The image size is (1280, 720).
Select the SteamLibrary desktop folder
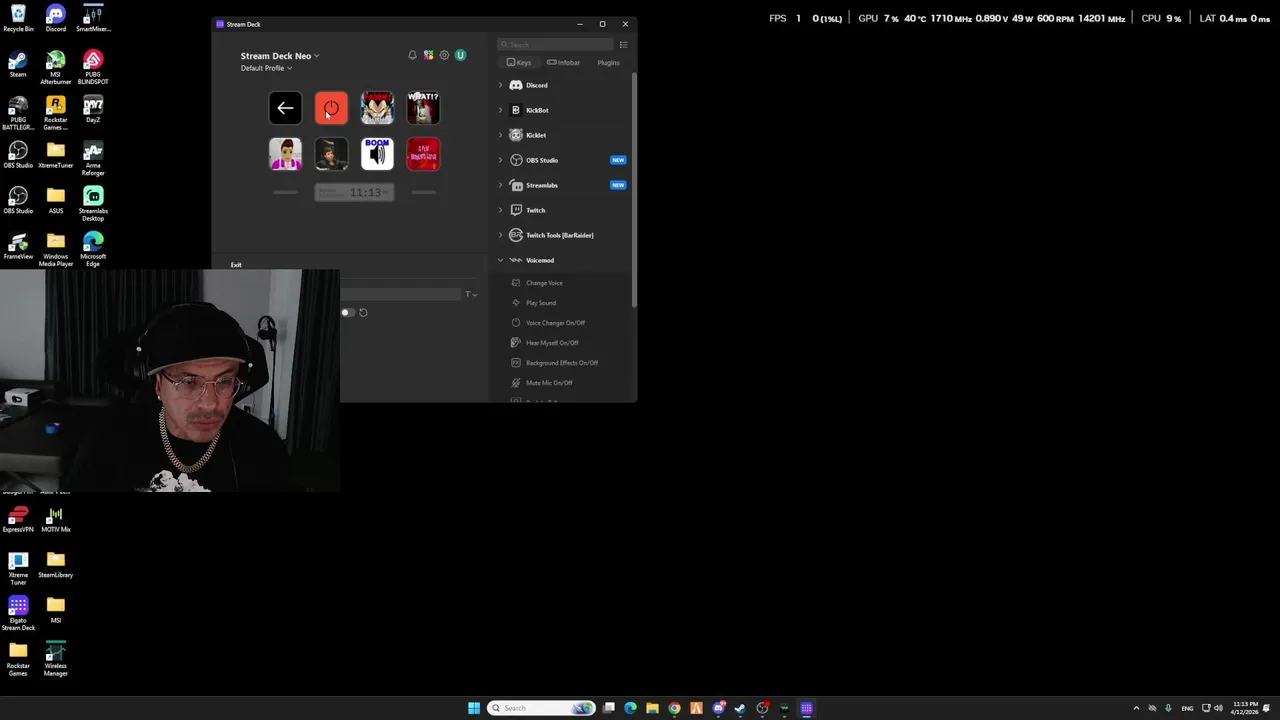56,566
